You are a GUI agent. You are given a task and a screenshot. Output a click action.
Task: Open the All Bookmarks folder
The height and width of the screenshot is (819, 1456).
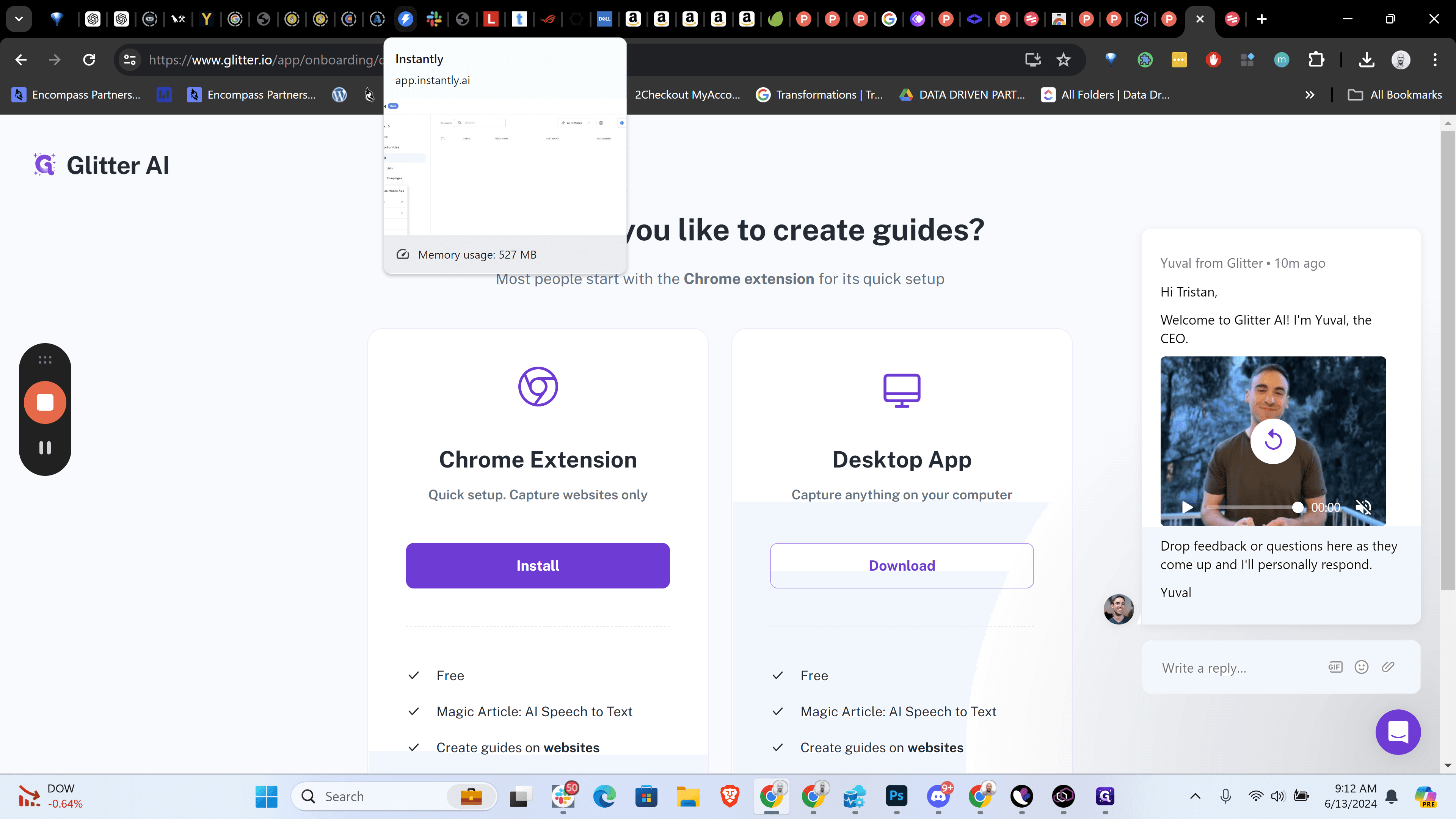click(x=1395, y=95)
